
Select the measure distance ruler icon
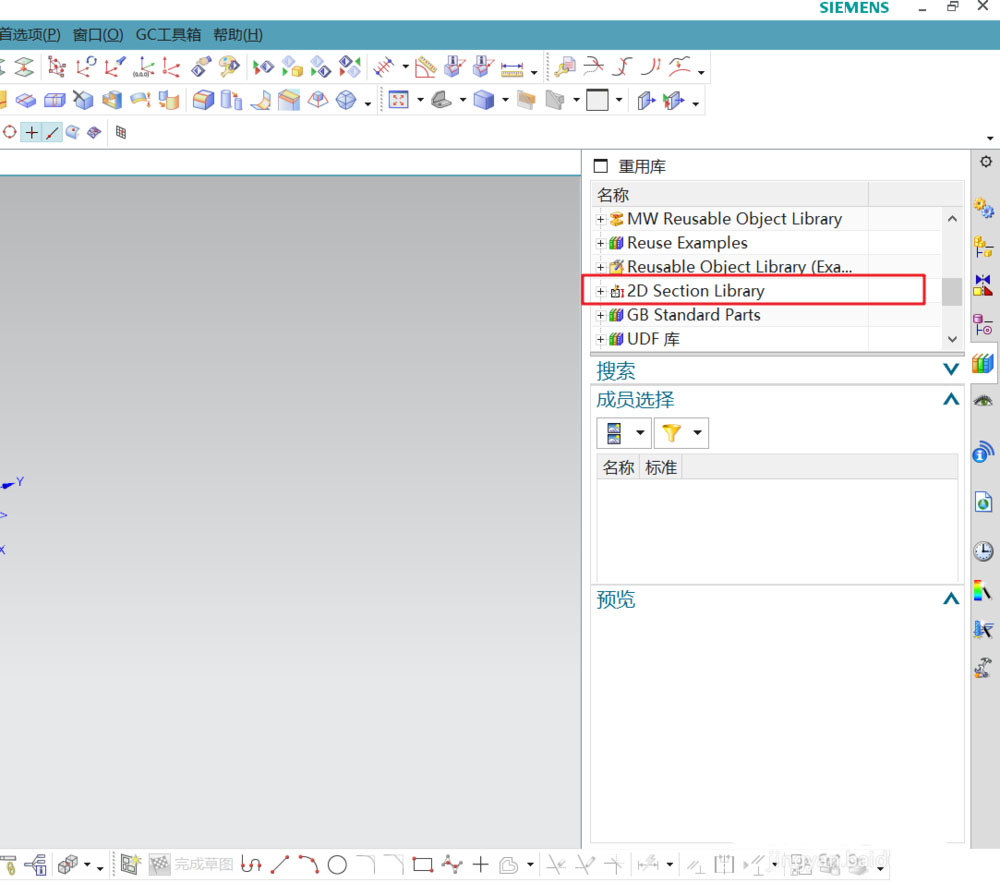pyautogui.click(x=512, y=68)
